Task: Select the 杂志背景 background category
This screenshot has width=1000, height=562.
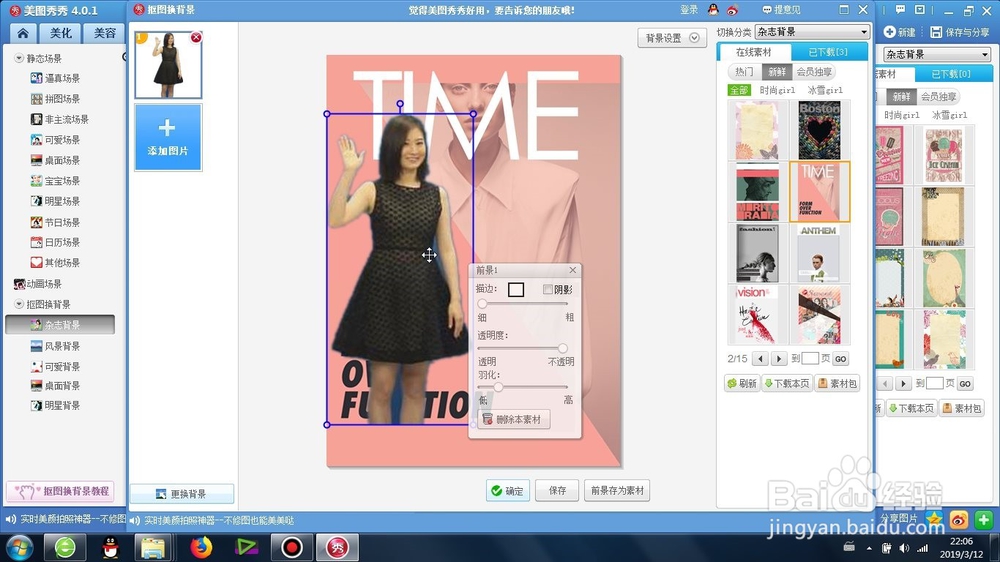Action: [60, 325]
